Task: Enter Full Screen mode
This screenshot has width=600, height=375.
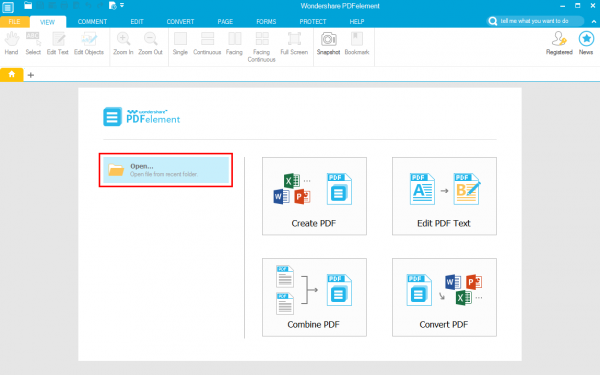Action: [x=294, y=43]
